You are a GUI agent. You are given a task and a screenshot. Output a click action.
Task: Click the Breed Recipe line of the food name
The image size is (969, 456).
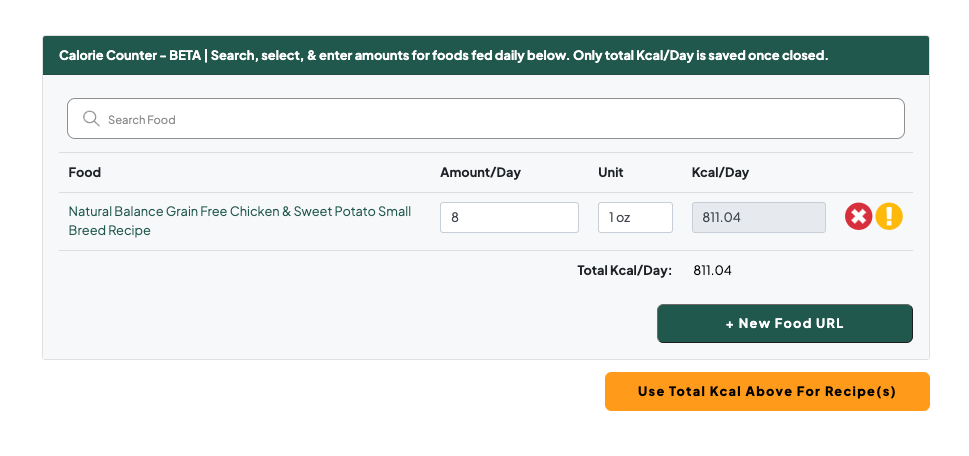109,230
